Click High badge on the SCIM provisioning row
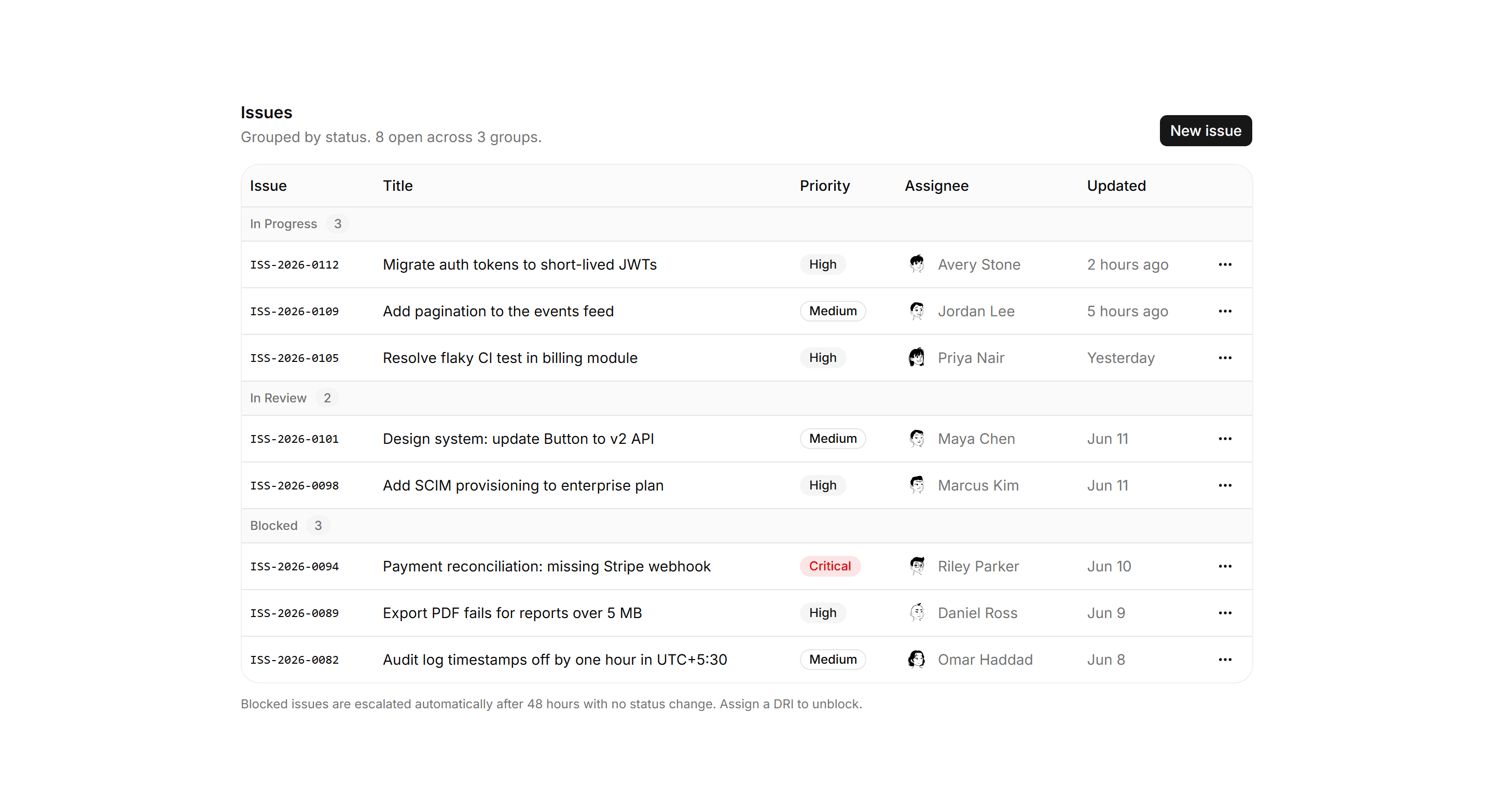The height and width of the screenshot is (812, 1494). pyautogui.click(x=822, y=485)
